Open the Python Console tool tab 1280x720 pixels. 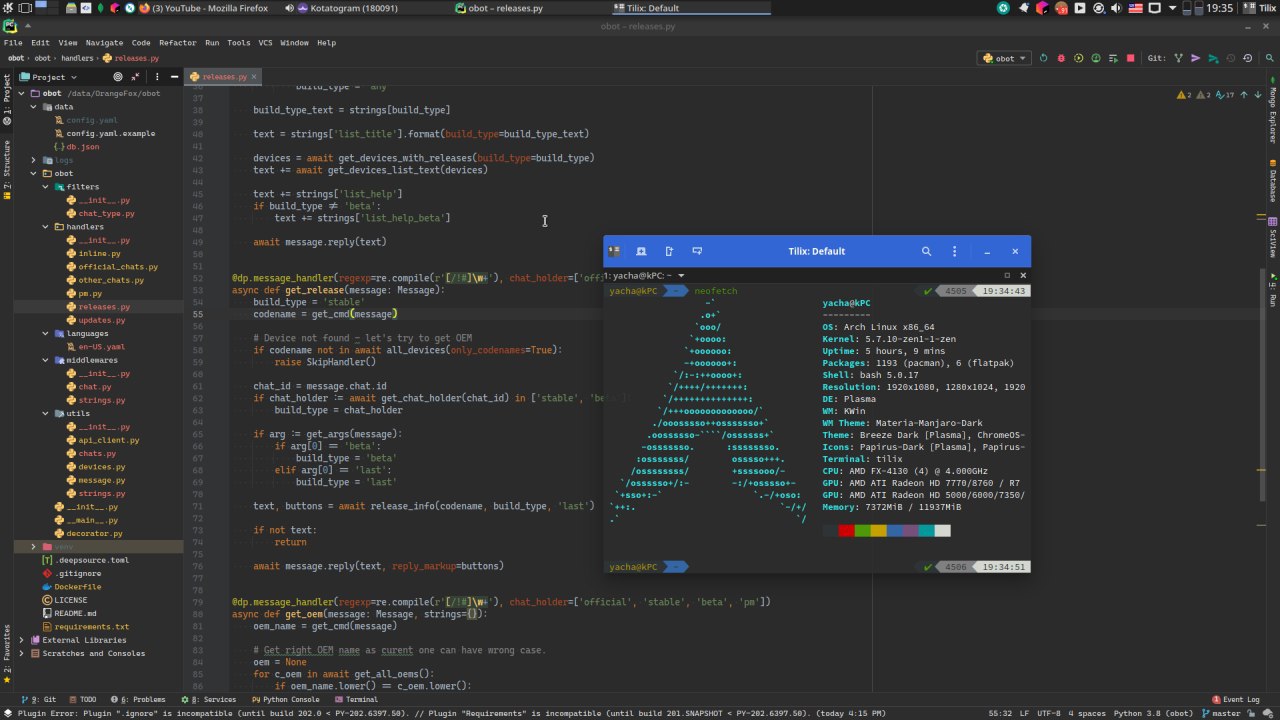click(x=285, y=700)
